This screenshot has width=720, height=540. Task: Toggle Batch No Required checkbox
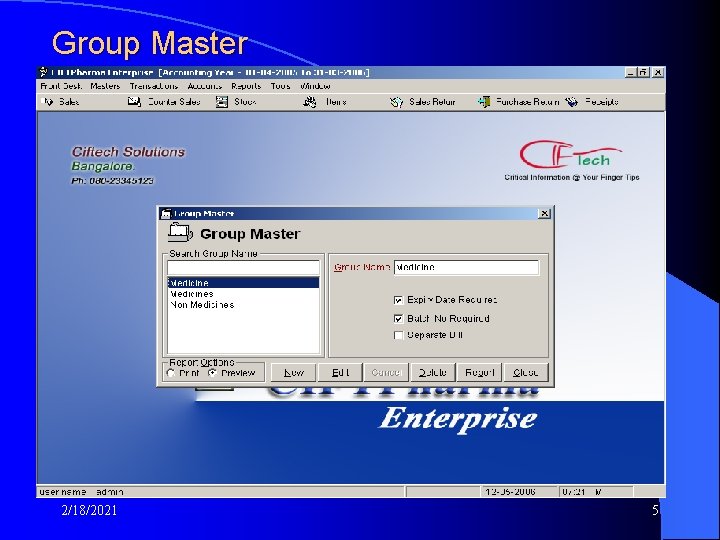pyautogui.click(x=399, y=319)
